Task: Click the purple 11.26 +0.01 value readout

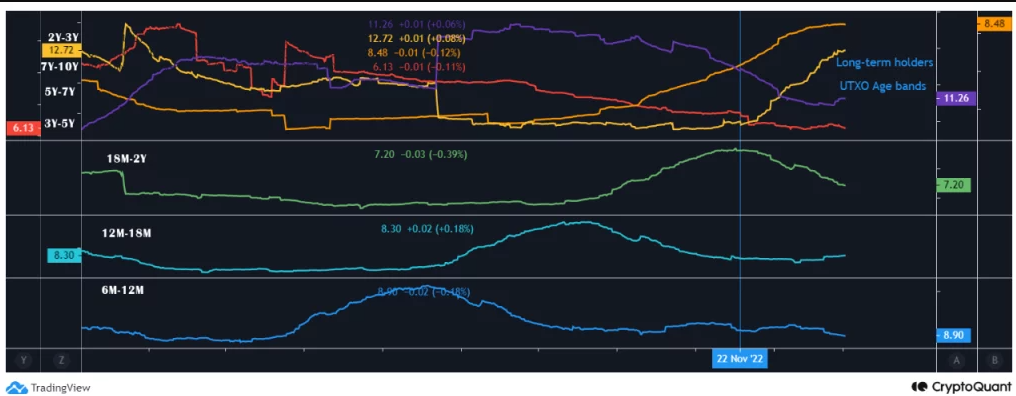Action: (x=417, y=25)
